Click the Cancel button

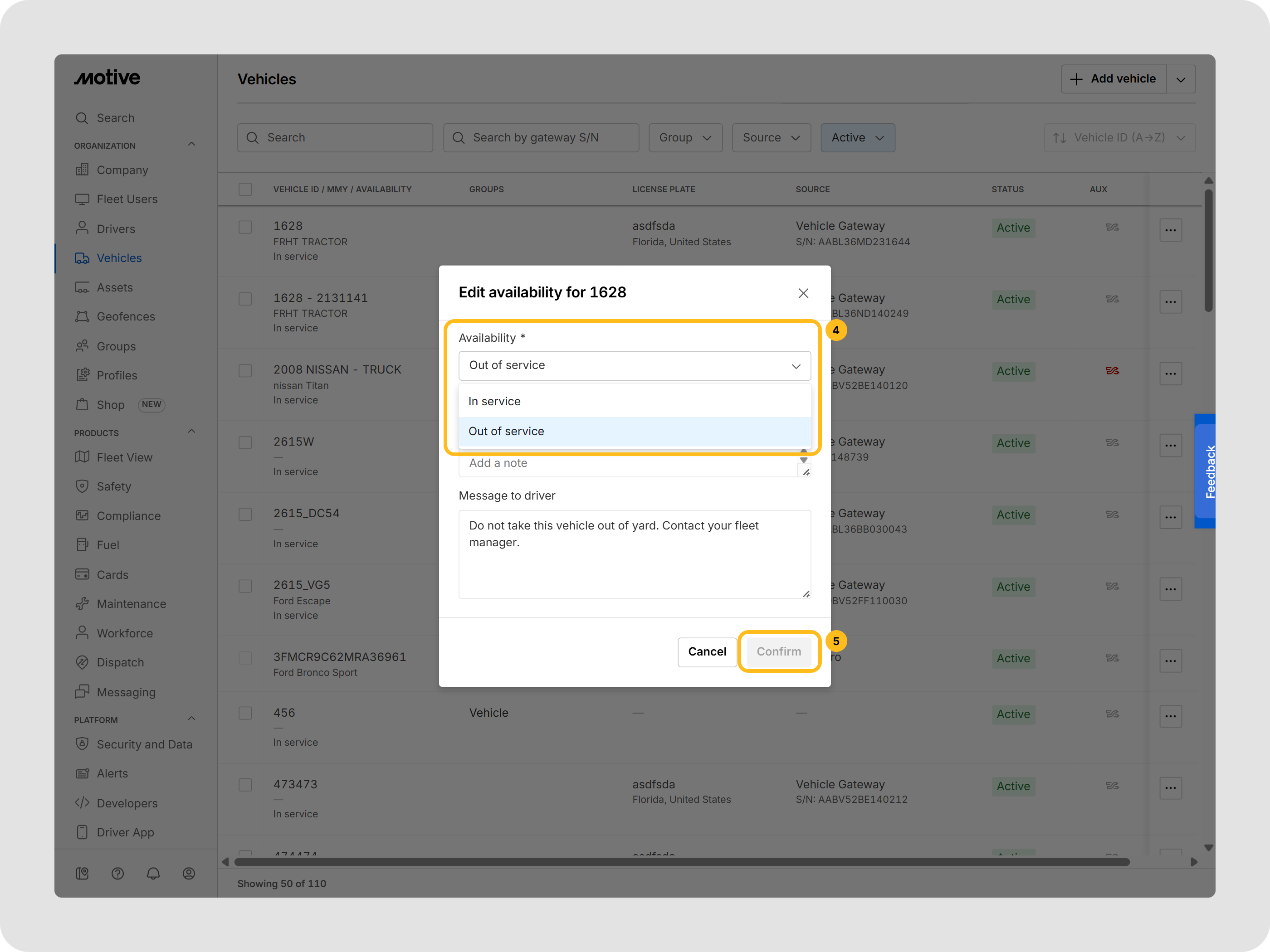pyautogui.click(x=706, y=652)
